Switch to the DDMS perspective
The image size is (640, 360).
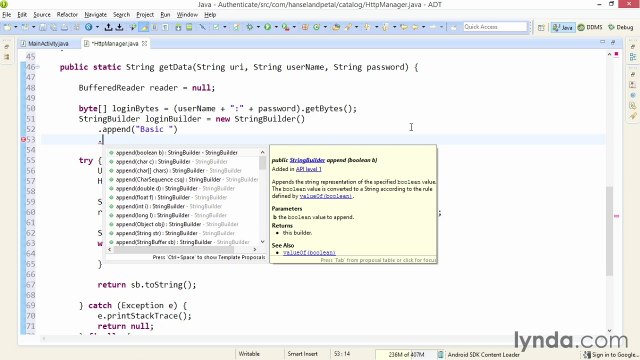[590, 27]
